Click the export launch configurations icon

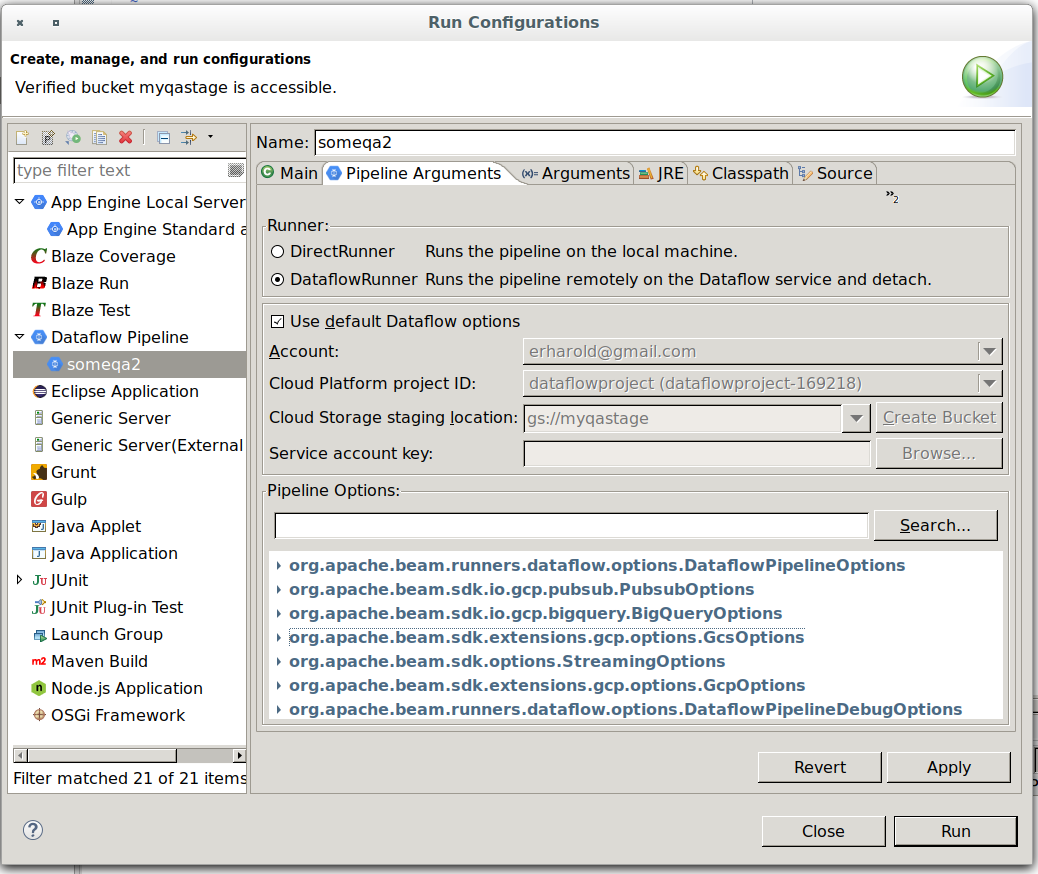73,136
